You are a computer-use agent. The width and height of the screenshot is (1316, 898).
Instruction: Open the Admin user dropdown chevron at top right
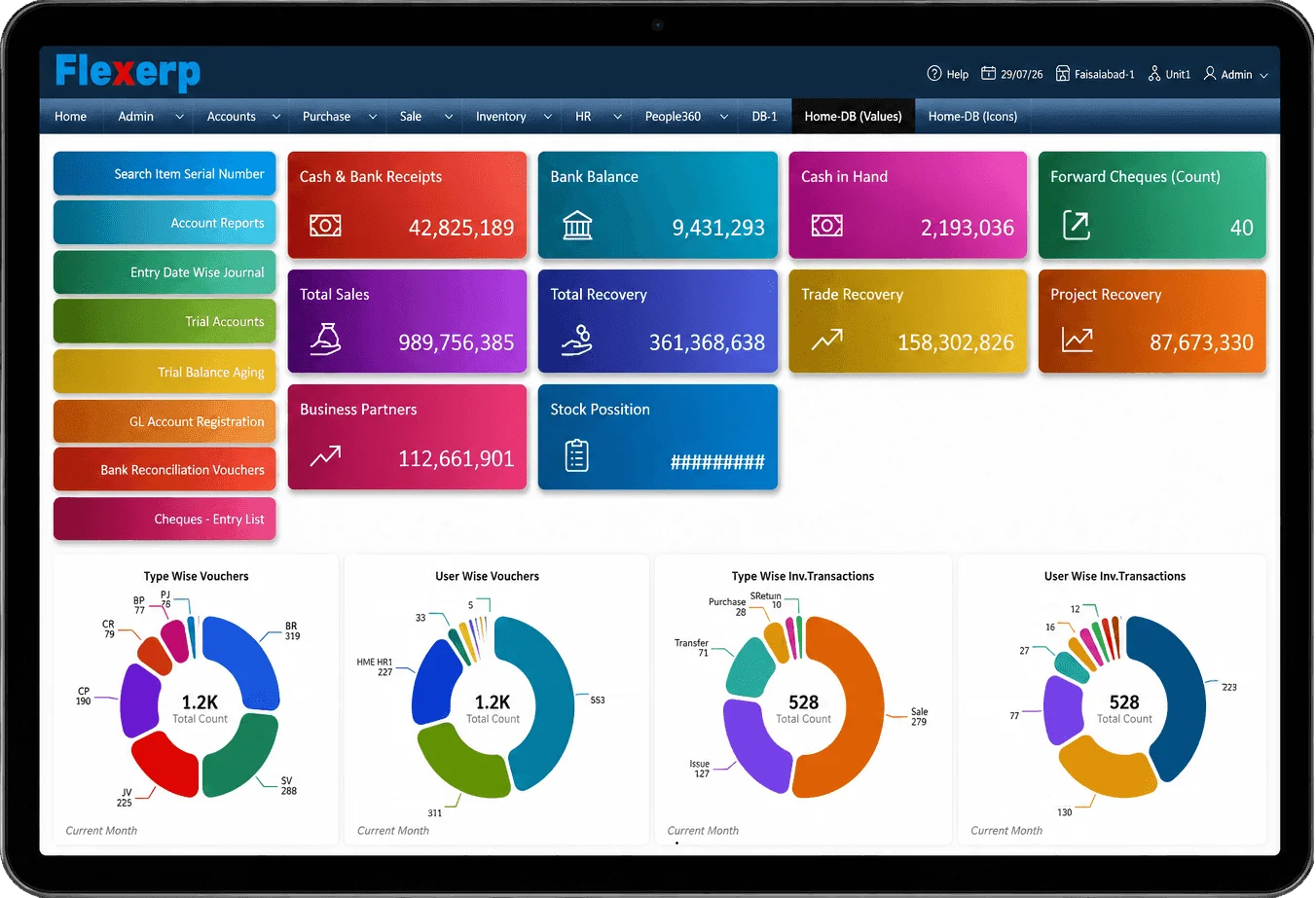[1264, 75]
